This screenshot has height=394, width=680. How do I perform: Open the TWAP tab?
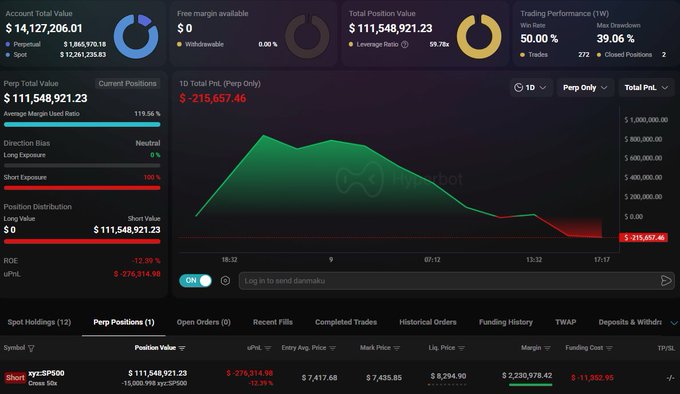tap(566, 322)
